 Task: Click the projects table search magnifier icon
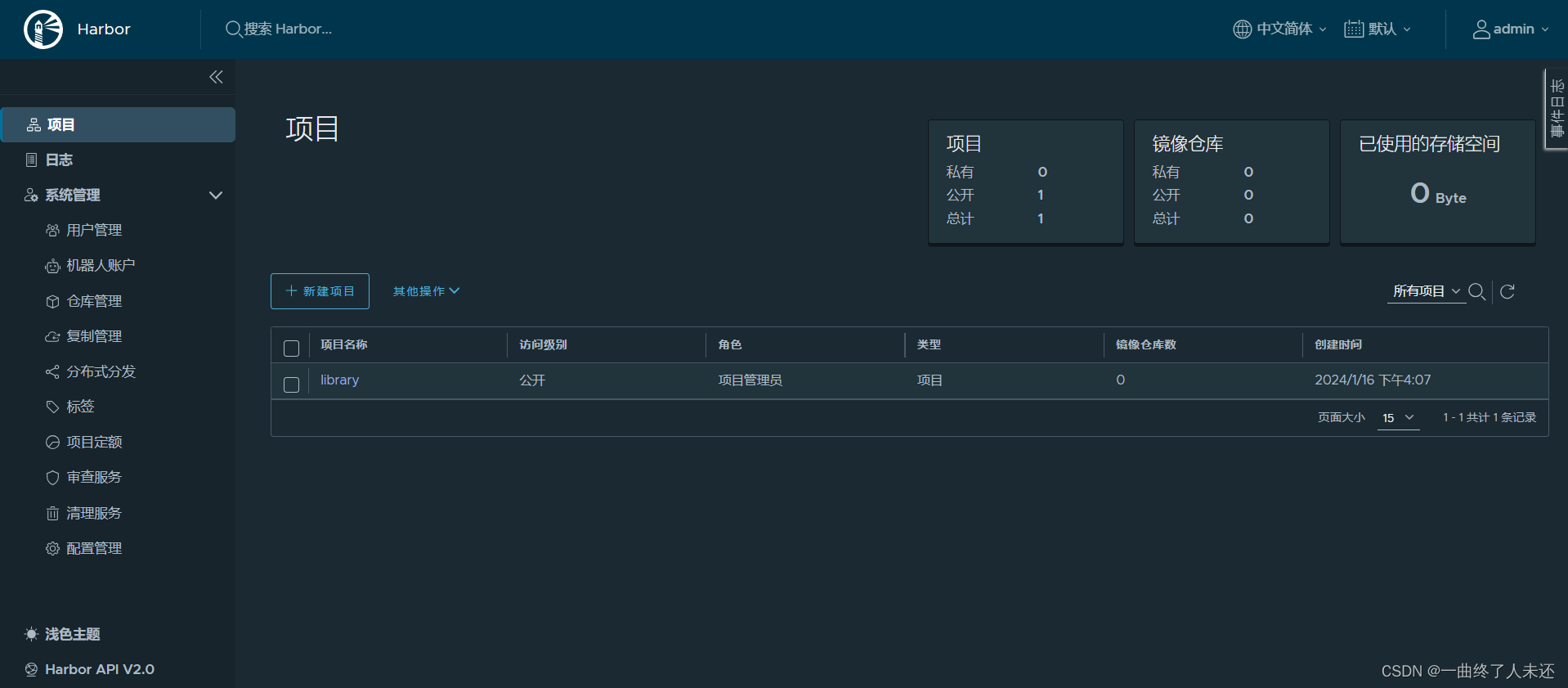click(1476, 291)
